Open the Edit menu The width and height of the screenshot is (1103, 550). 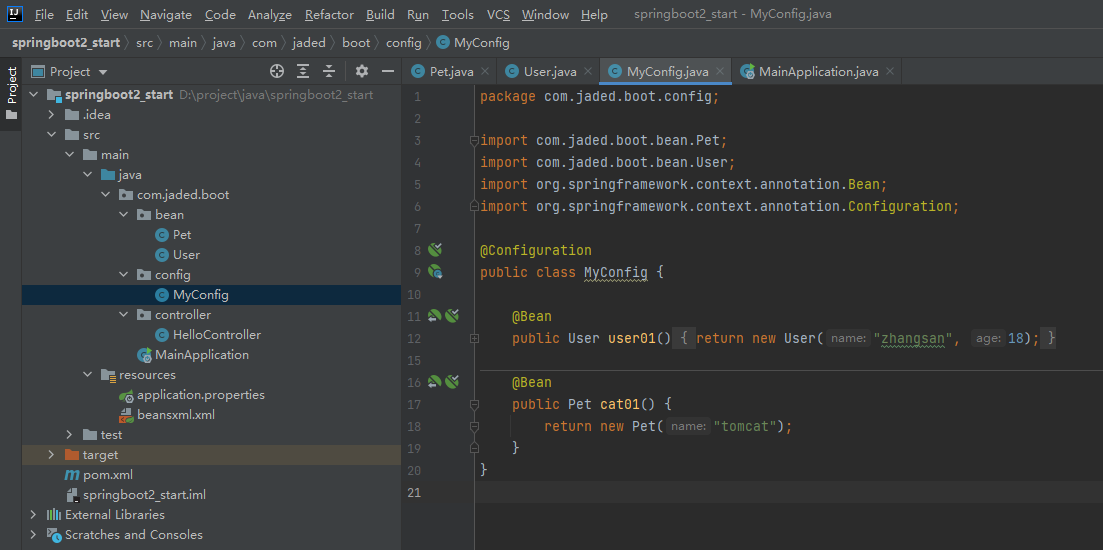(x=77, y=15)
